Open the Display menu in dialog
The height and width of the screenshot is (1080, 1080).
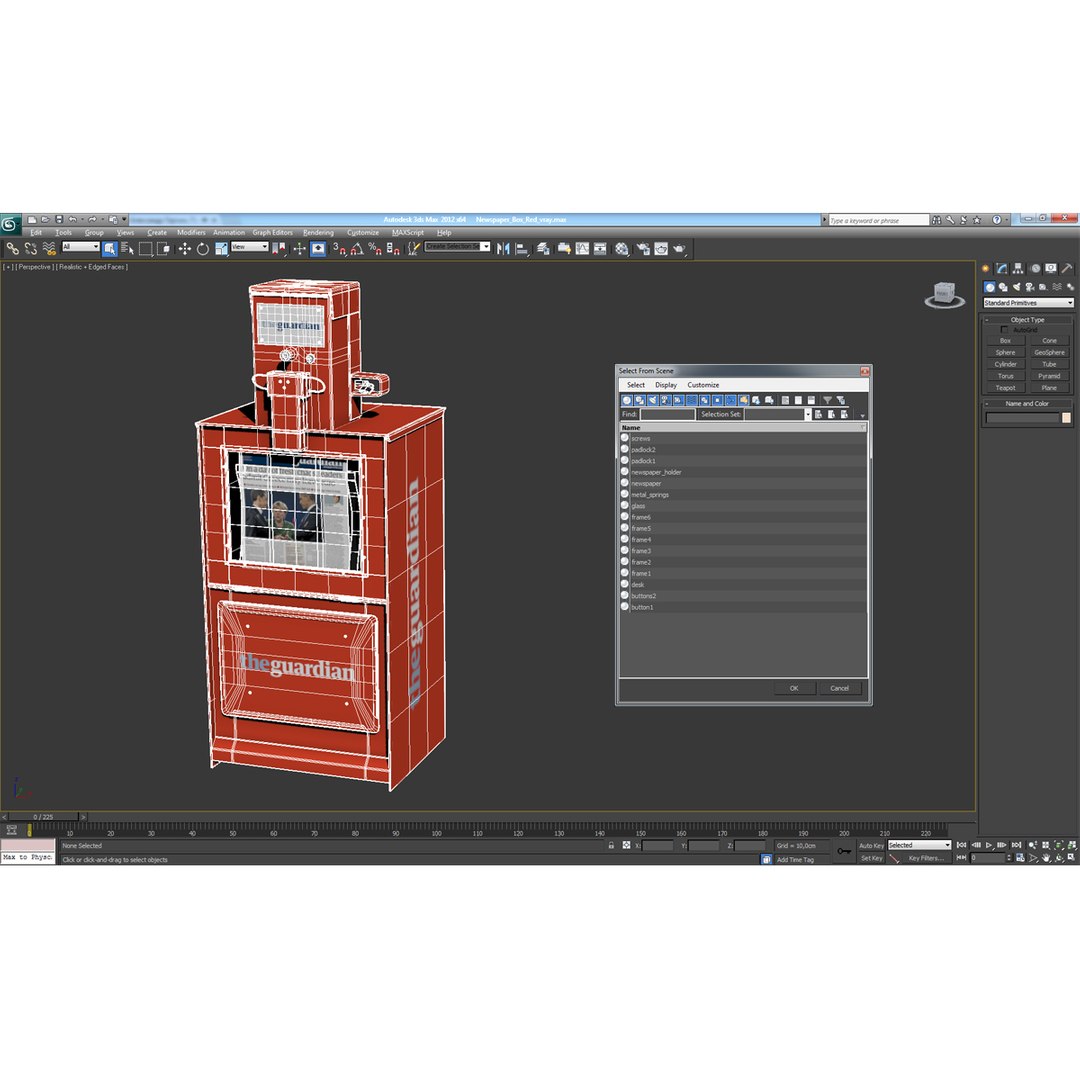tap(665, 385)
